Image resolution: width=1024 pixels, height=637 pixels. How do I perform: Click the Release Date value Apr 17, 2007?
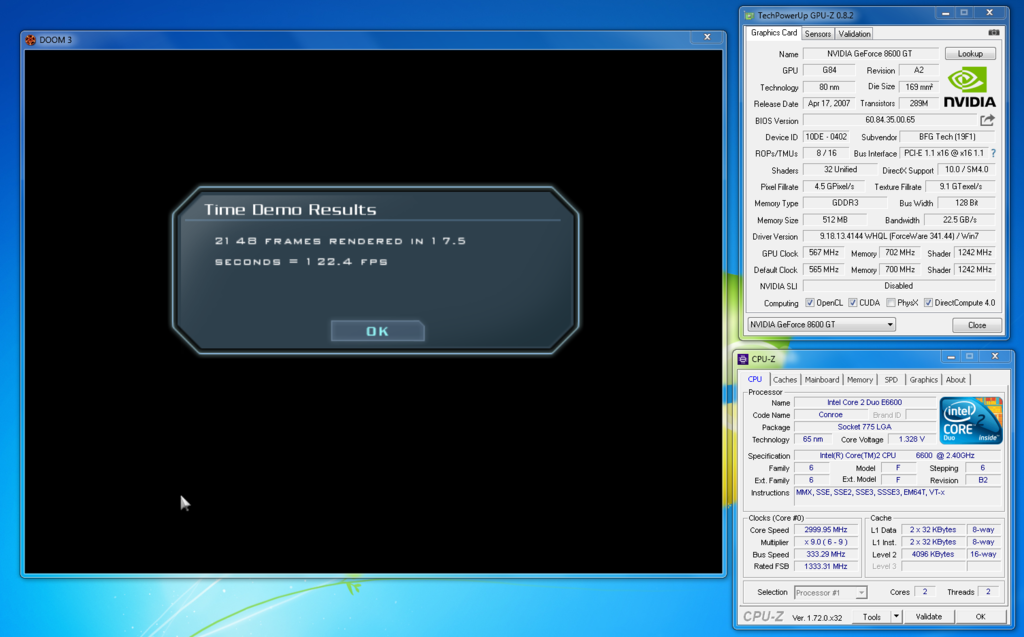(x=829, y=103)
